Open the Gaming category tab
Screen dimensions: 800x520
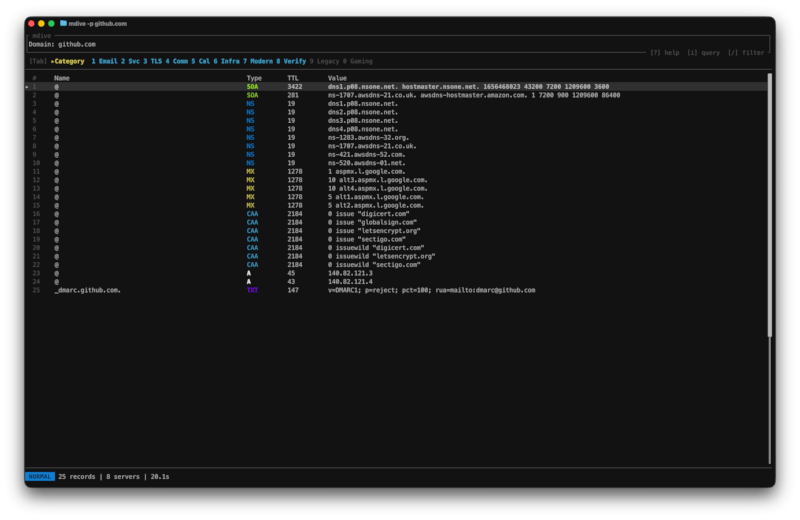[x=358, y=61]
